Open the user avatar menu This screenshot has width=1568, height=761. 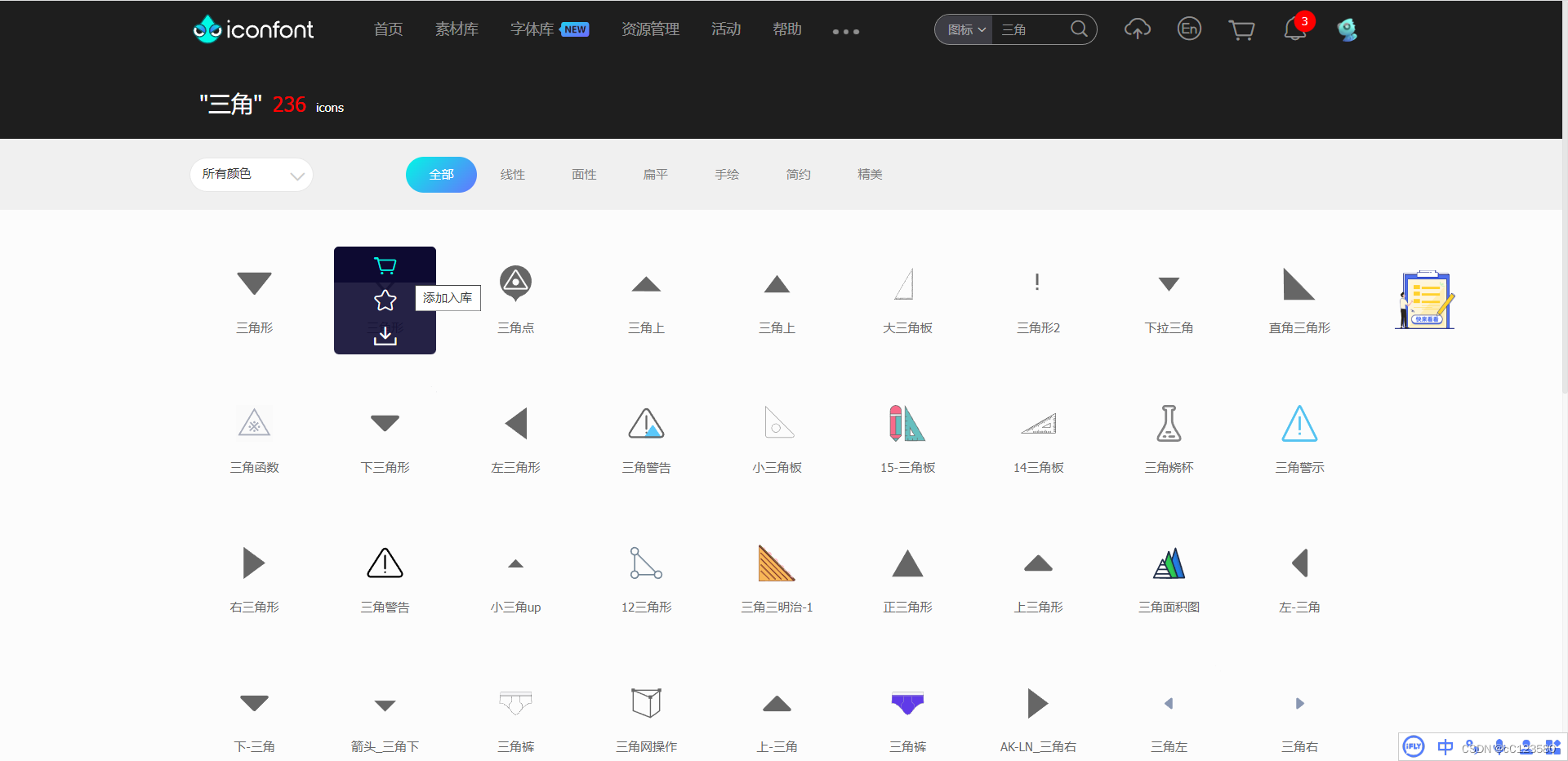1347,29
